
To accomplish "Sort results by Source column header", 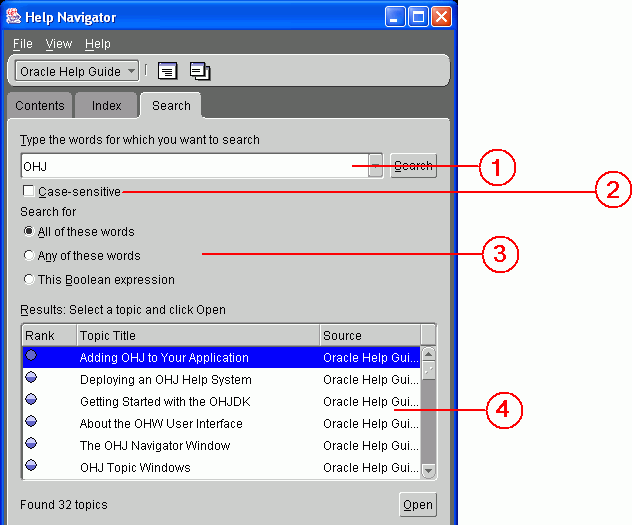I will pyautogui.click(x=370, y=335).
